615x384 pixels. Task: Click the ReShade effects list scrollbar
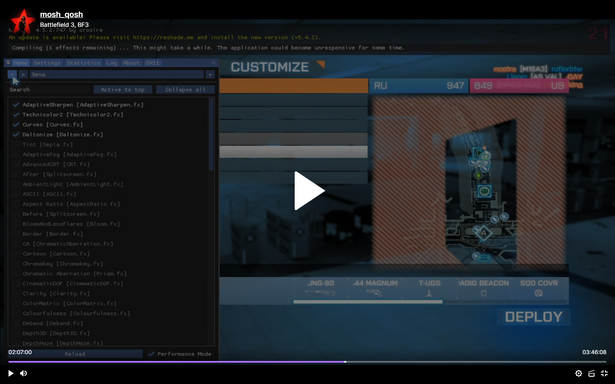pos(211,134)
